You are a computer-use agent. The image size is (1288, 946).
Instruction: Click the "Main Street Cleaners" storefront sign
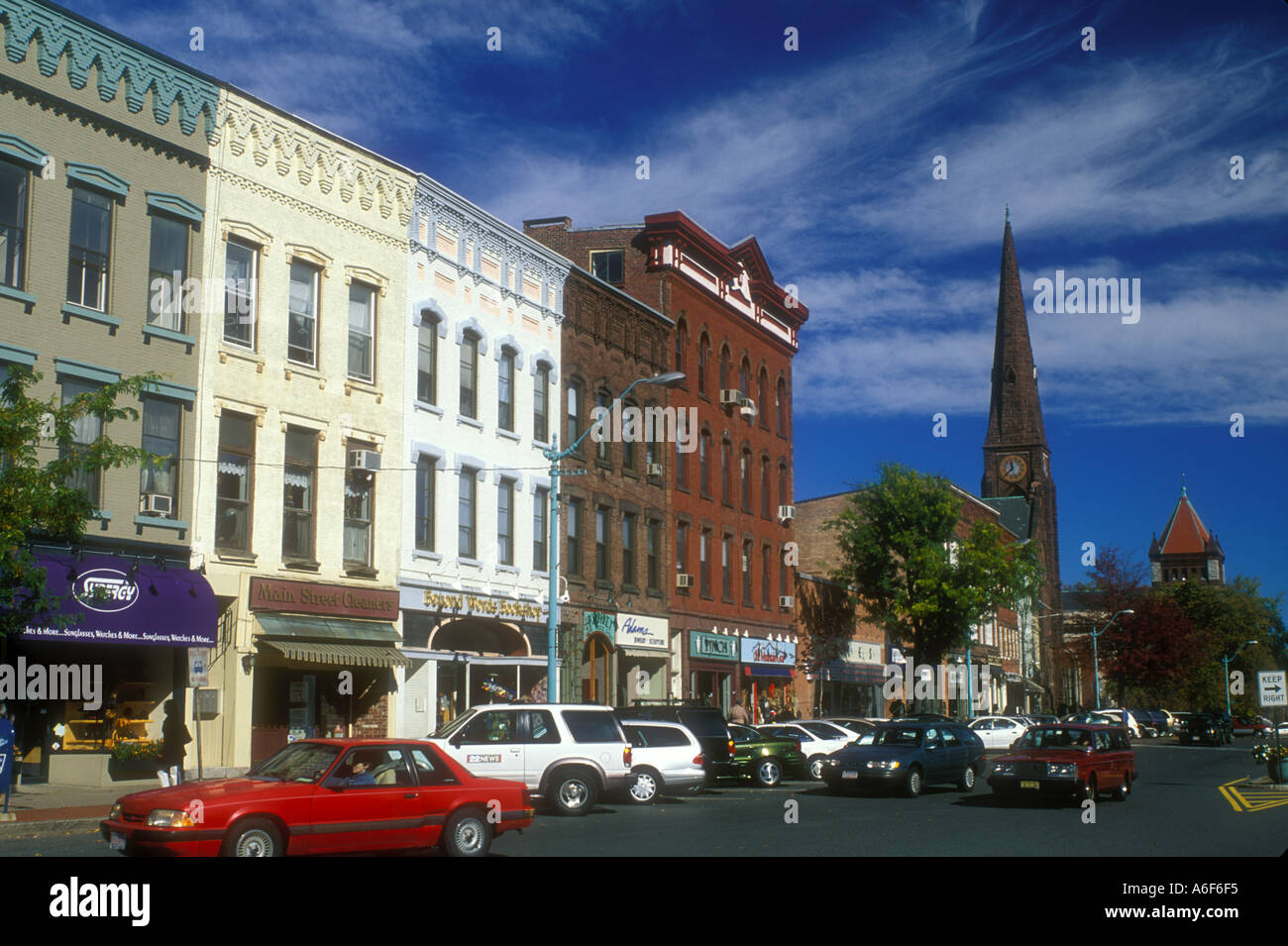pyautogui.click(x=323, y=597)
